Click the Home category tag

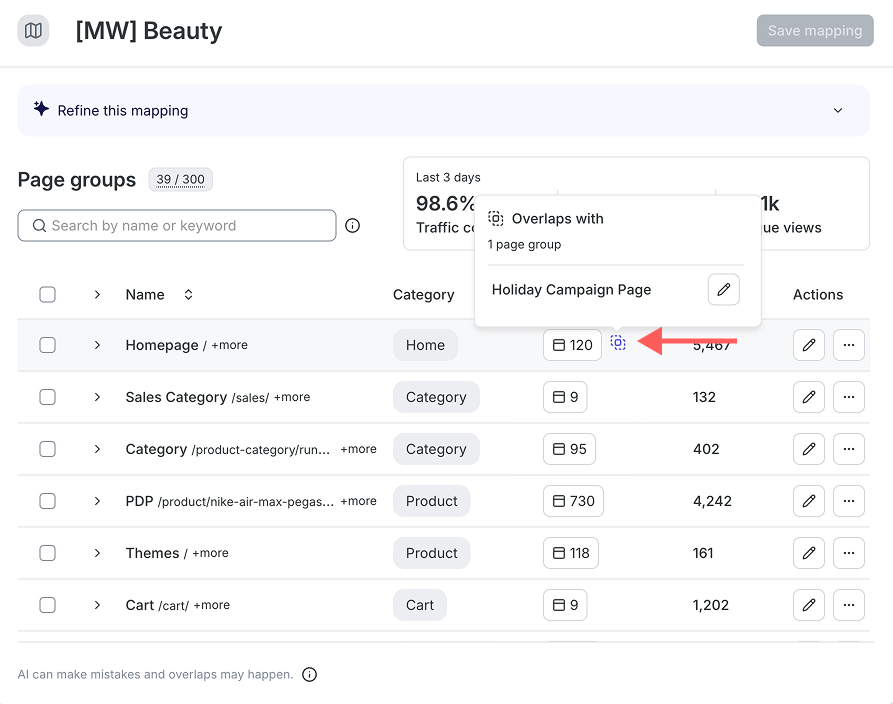pyautogui.click(x=425, y=345)
